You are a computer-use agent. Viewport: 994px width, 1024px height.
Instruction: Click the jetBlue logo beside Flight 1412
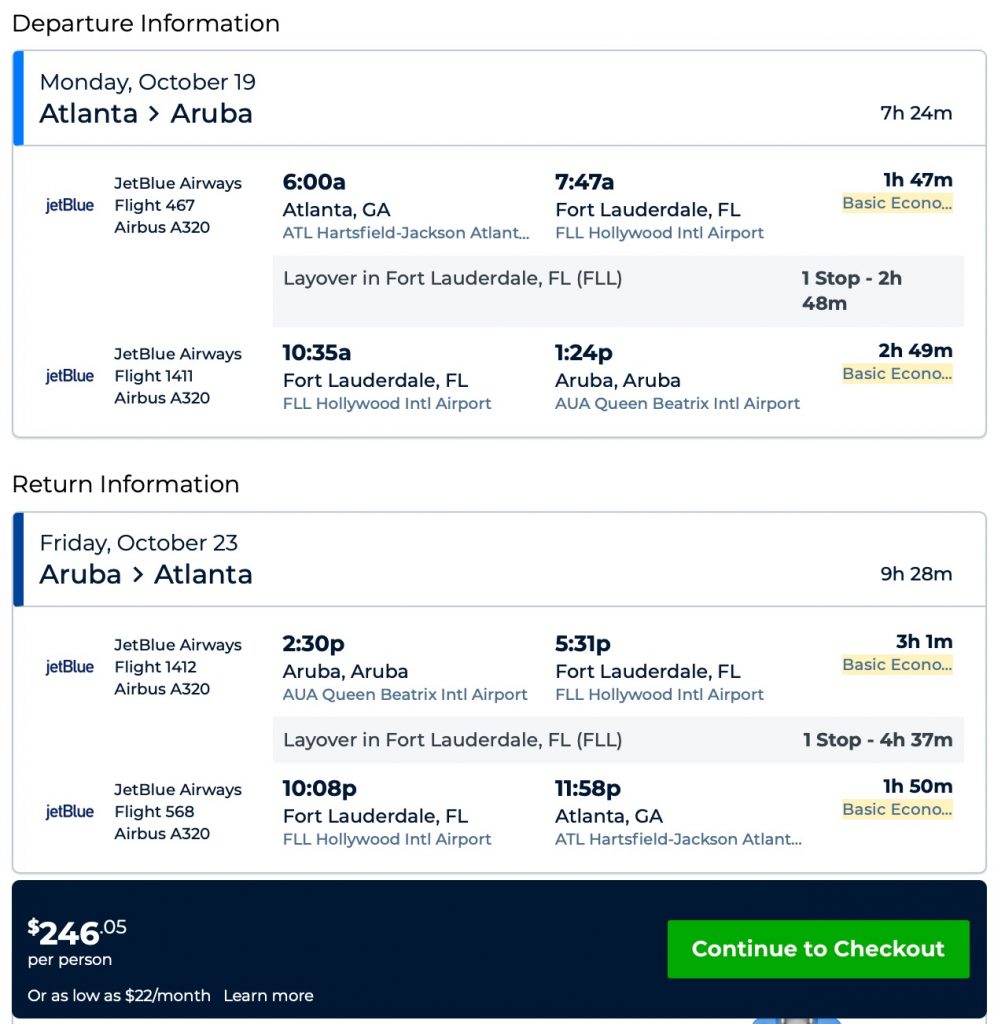[x=70, y=667]
